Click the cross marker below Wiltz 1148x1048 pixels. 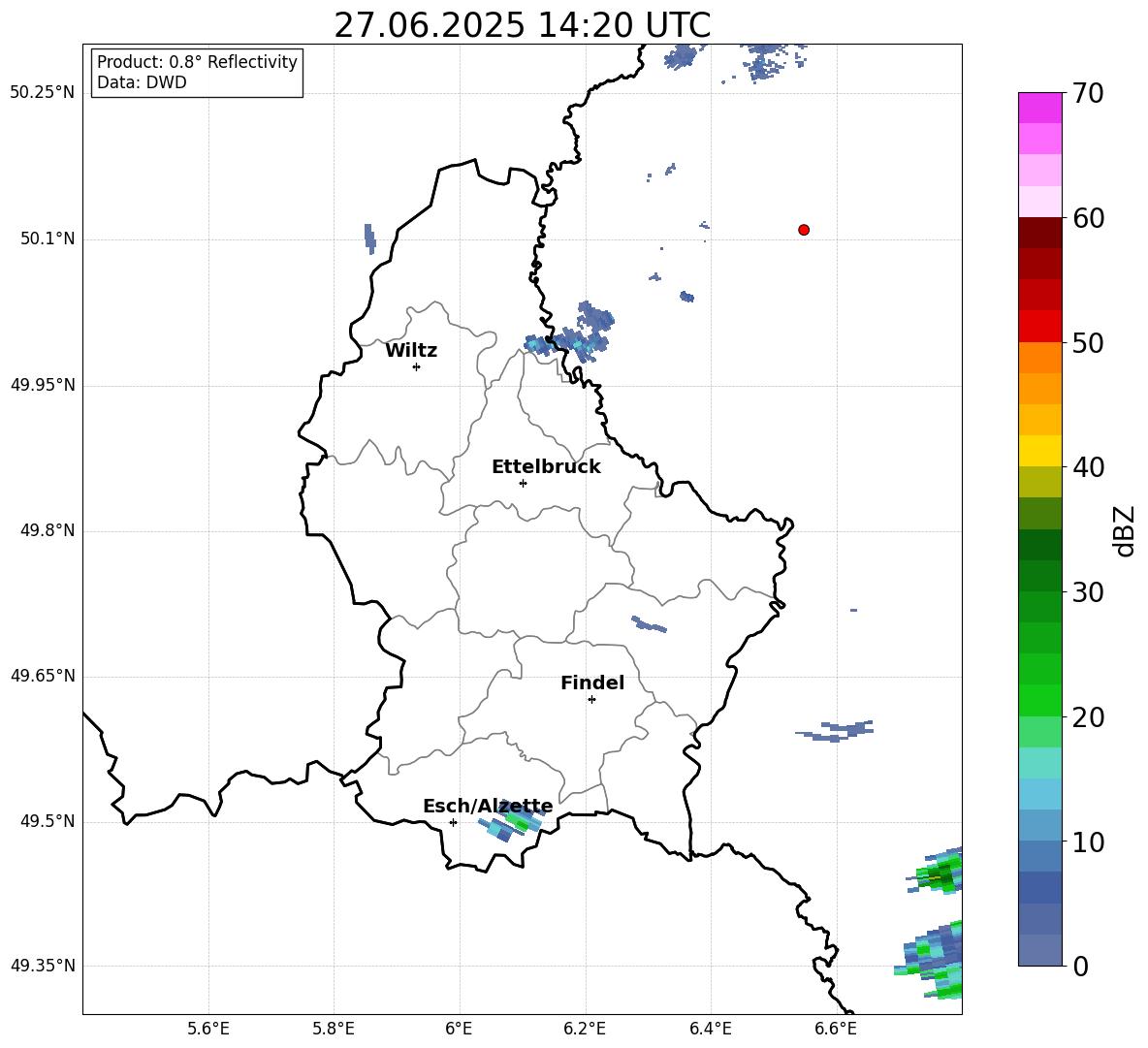click(x=417, y=367)
